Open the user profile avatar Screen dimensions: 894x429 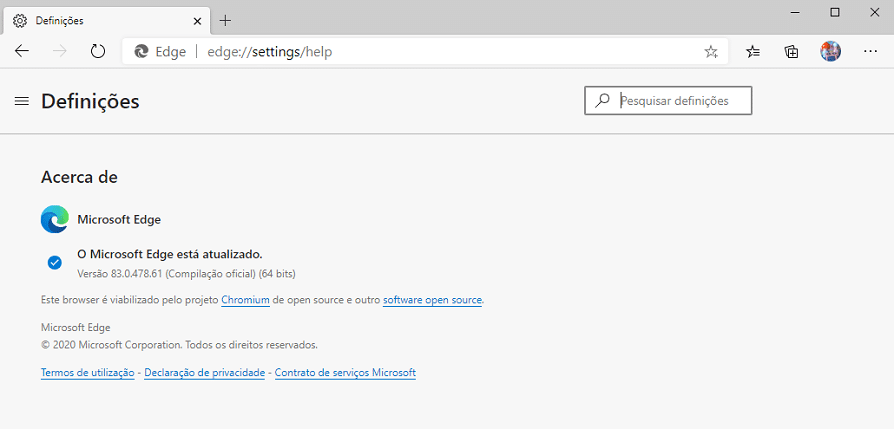(830, 51)
